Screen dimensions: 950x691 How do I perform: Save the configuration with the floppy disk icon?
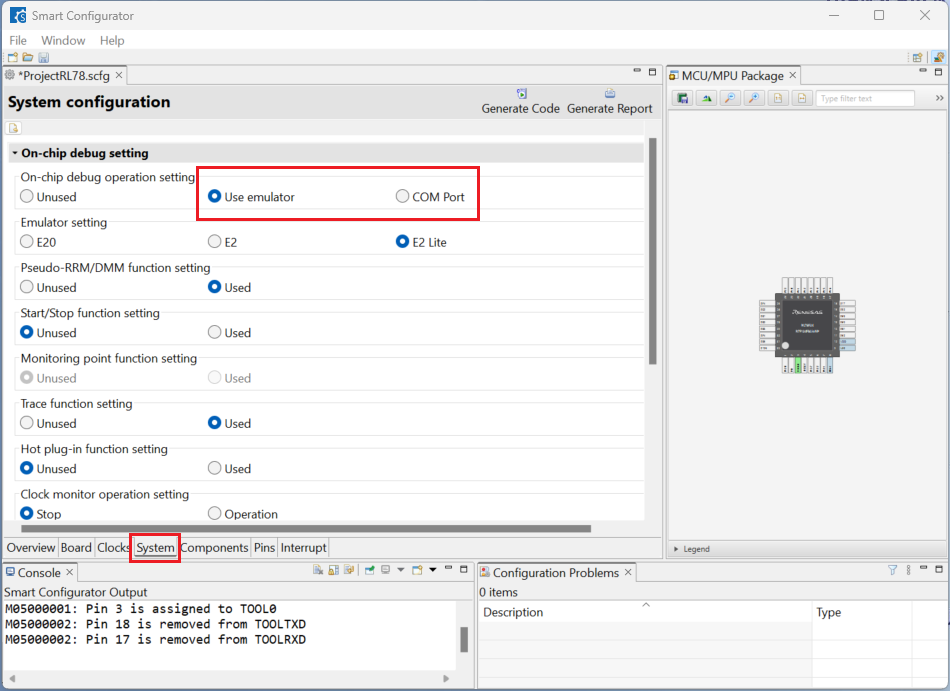44,58
